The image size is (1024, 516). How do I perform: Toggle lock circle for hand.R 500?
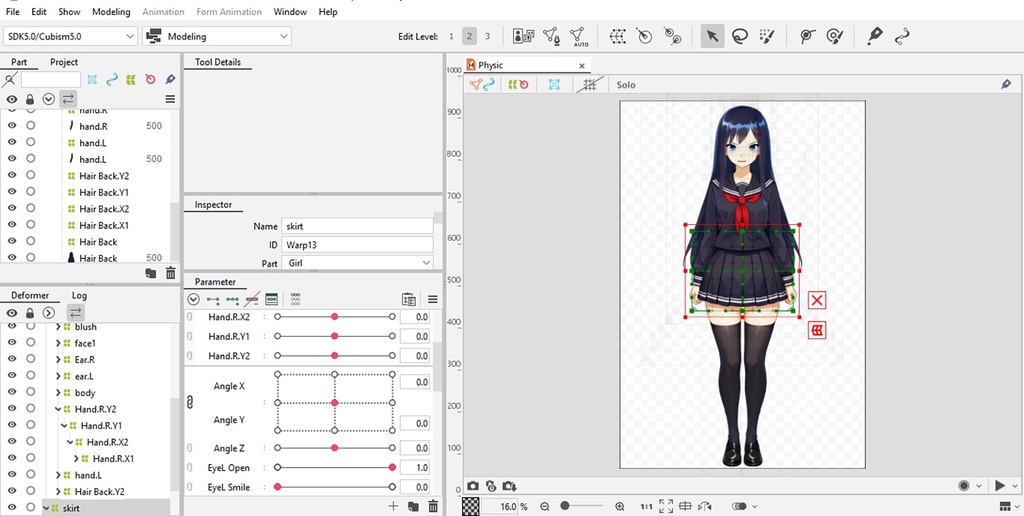tap(31, 125)
